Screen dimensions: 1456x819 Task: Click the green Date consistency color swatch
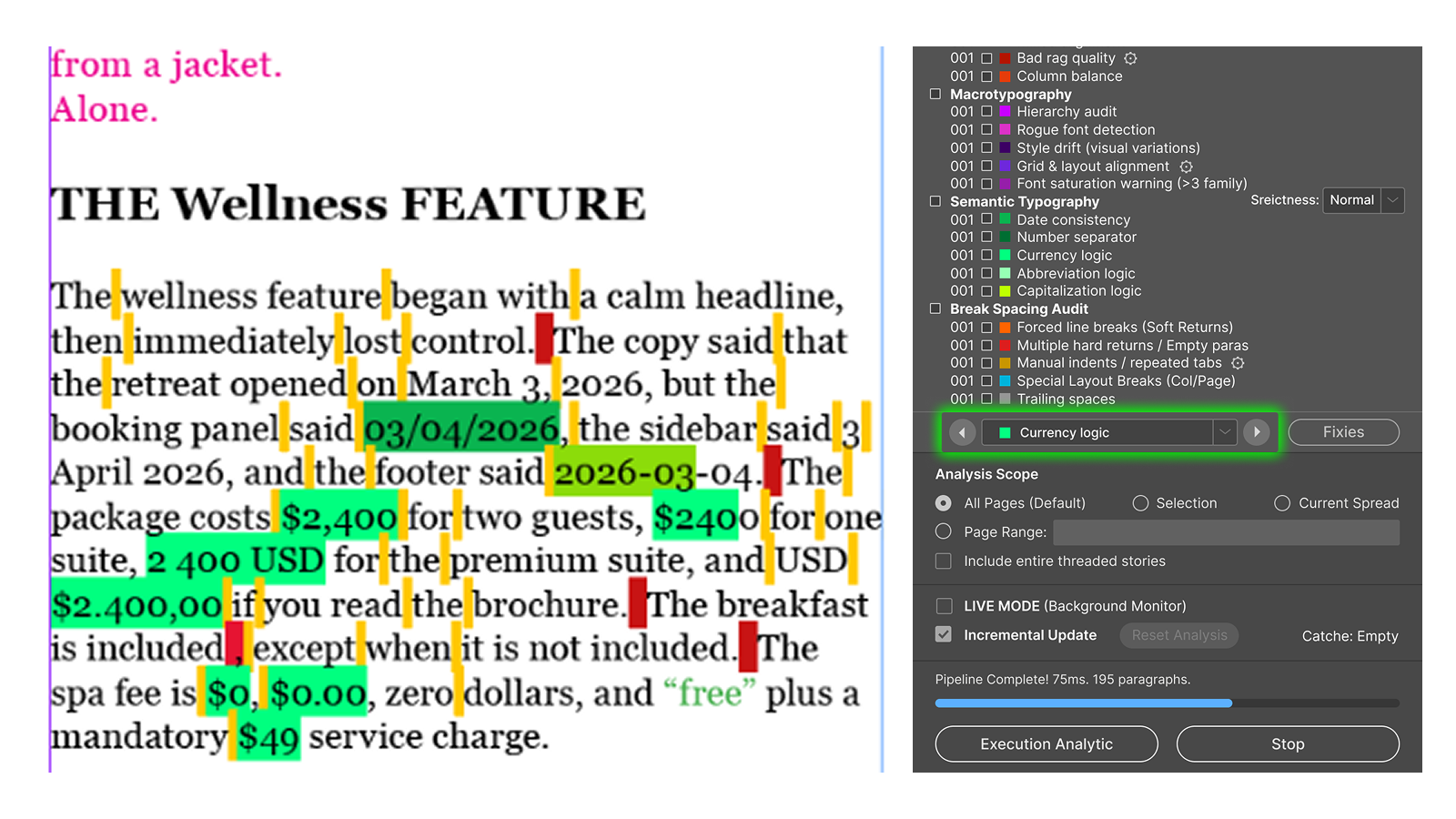click(x=1005, y=220)
